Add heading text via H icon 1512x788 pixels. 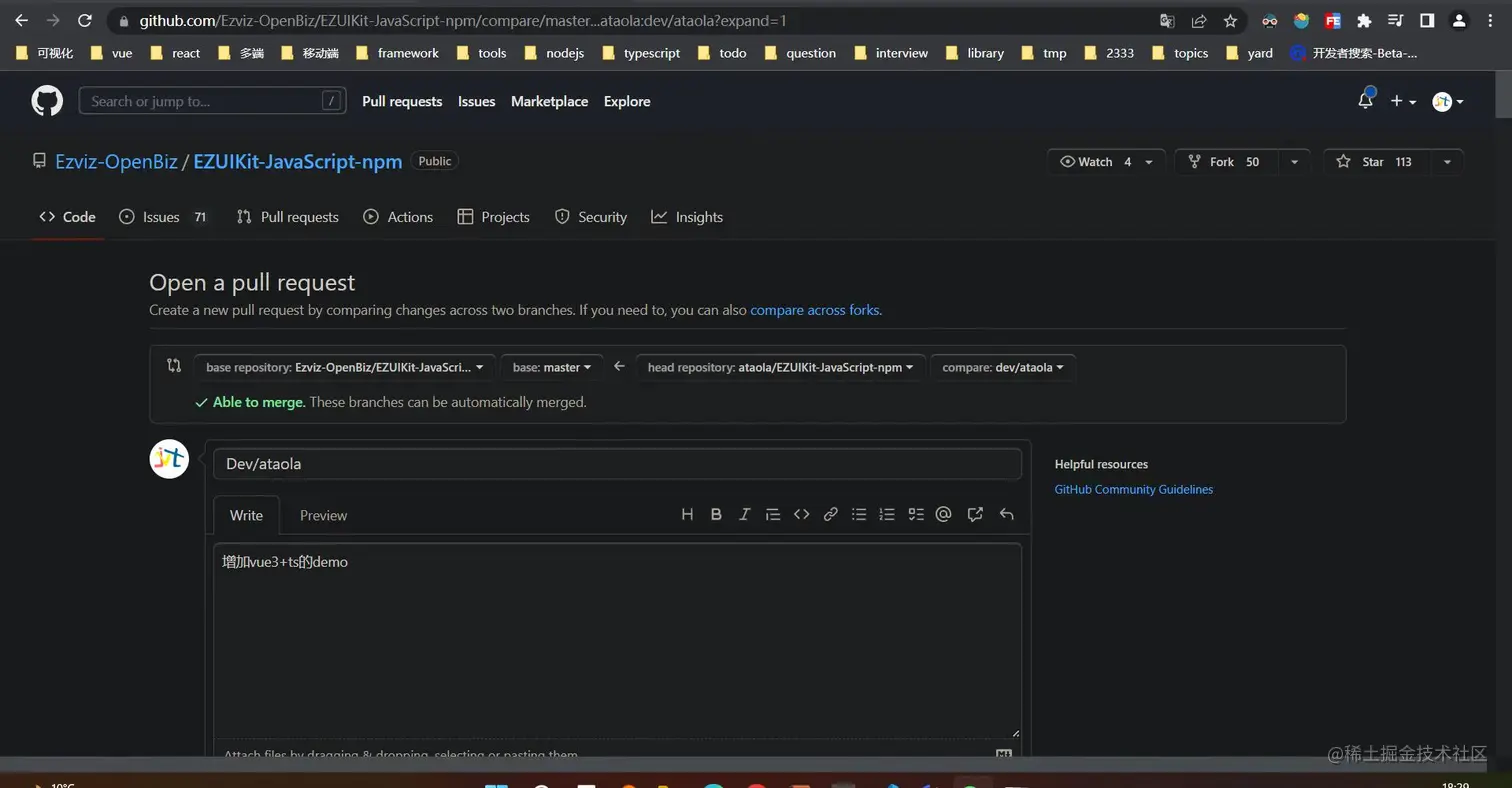click(x=687, y=514)
